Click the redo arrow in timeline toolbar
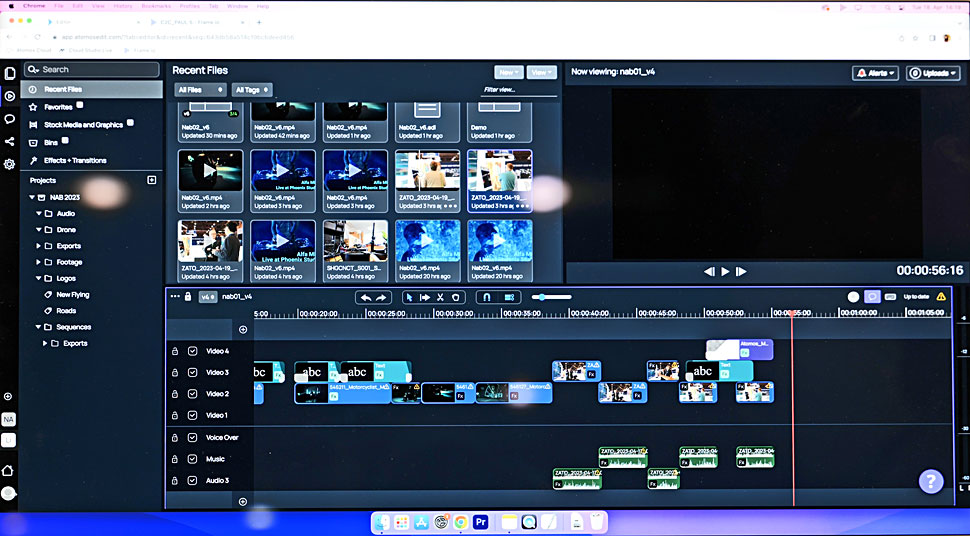Image resolution: width=970 pixels, height=536 pixels. pos(381,298)
